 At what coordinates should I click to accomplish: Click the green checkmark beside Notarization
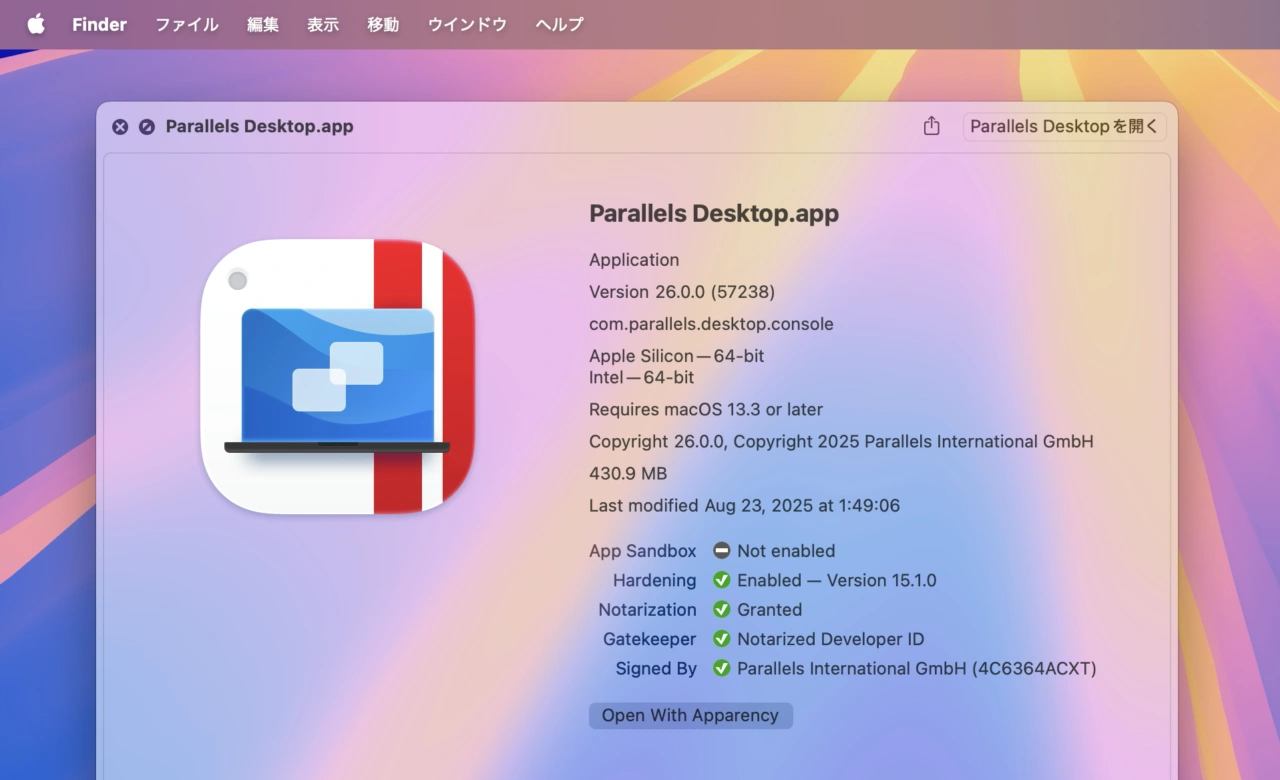coord(722,609)
